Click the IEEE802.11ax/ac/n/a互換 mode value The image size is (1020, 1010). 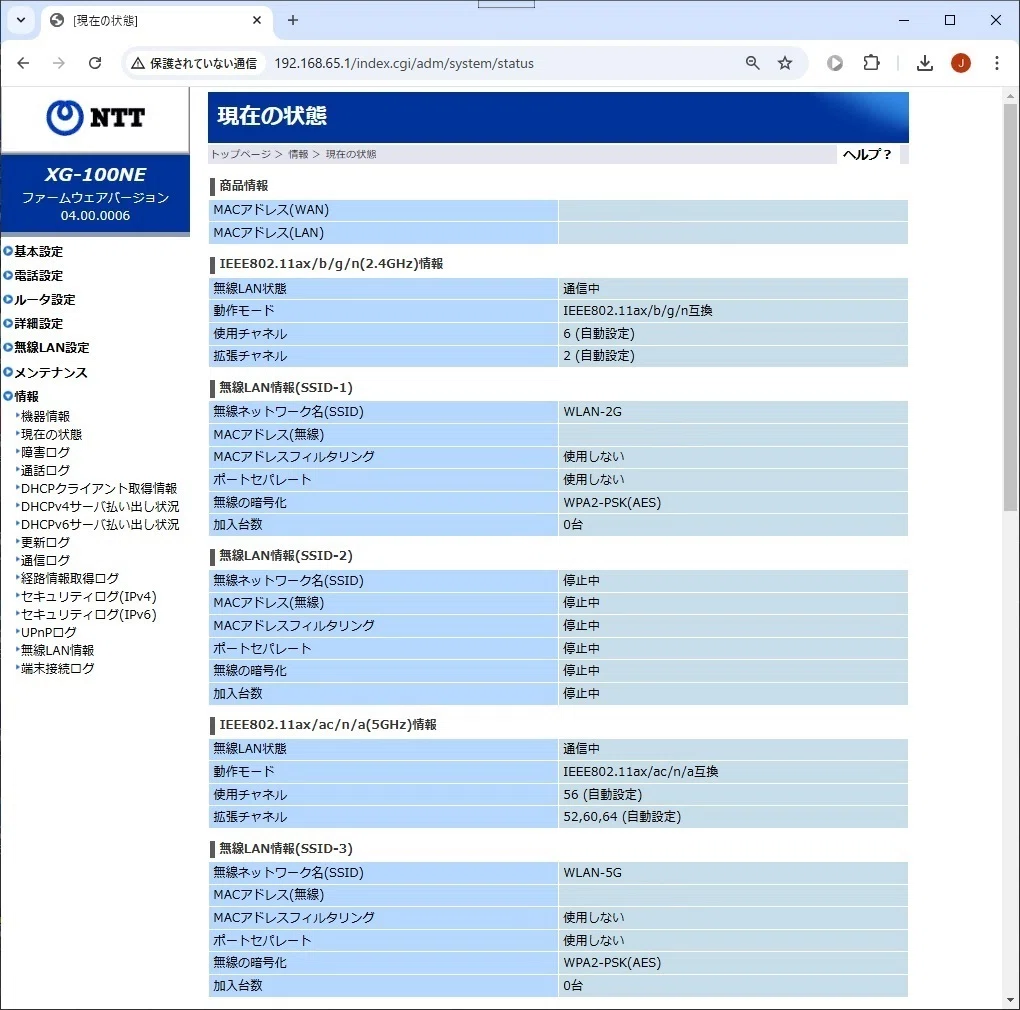640,772
